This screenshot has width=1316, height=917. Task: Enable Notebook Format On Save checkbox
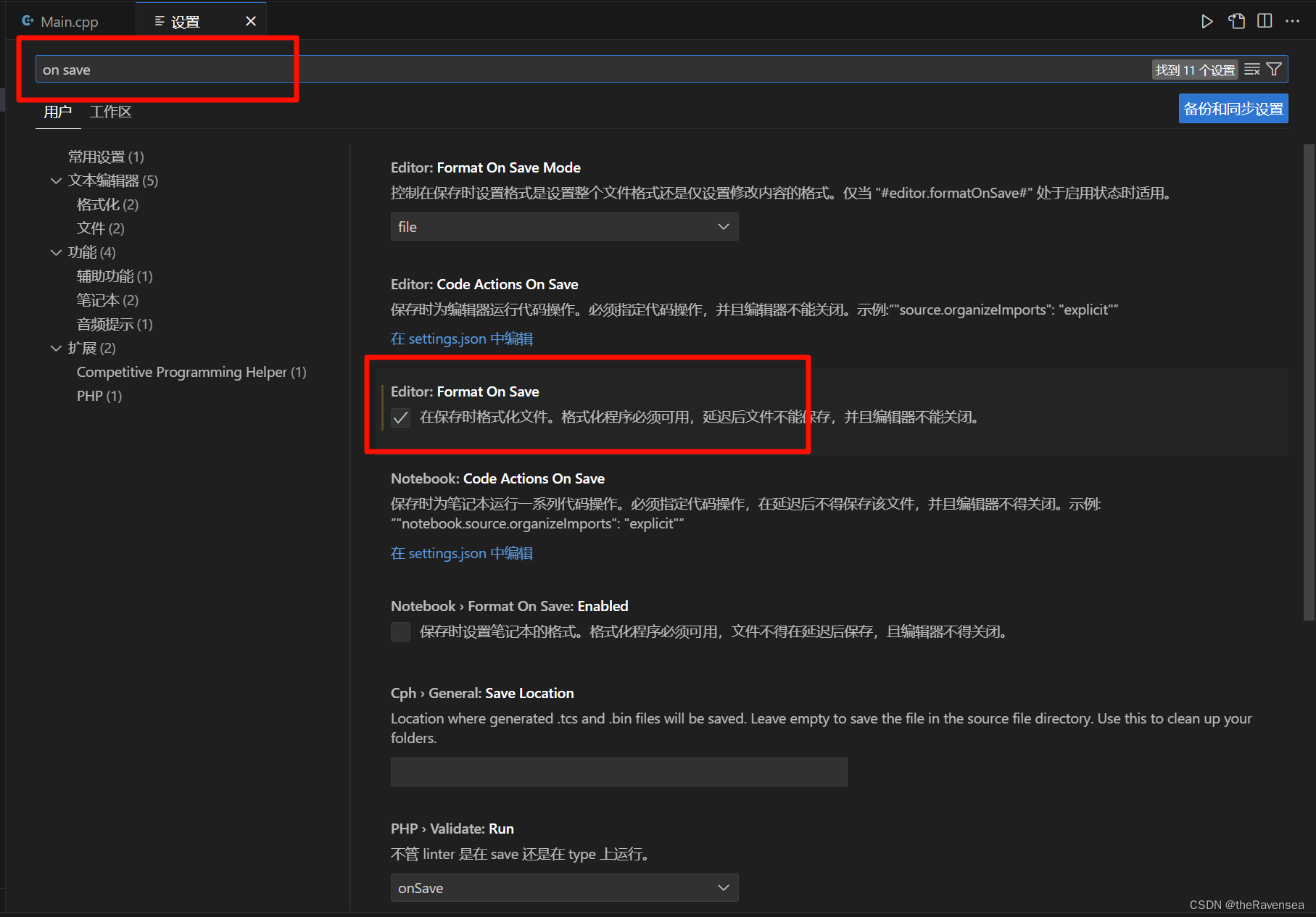(400, 631)
